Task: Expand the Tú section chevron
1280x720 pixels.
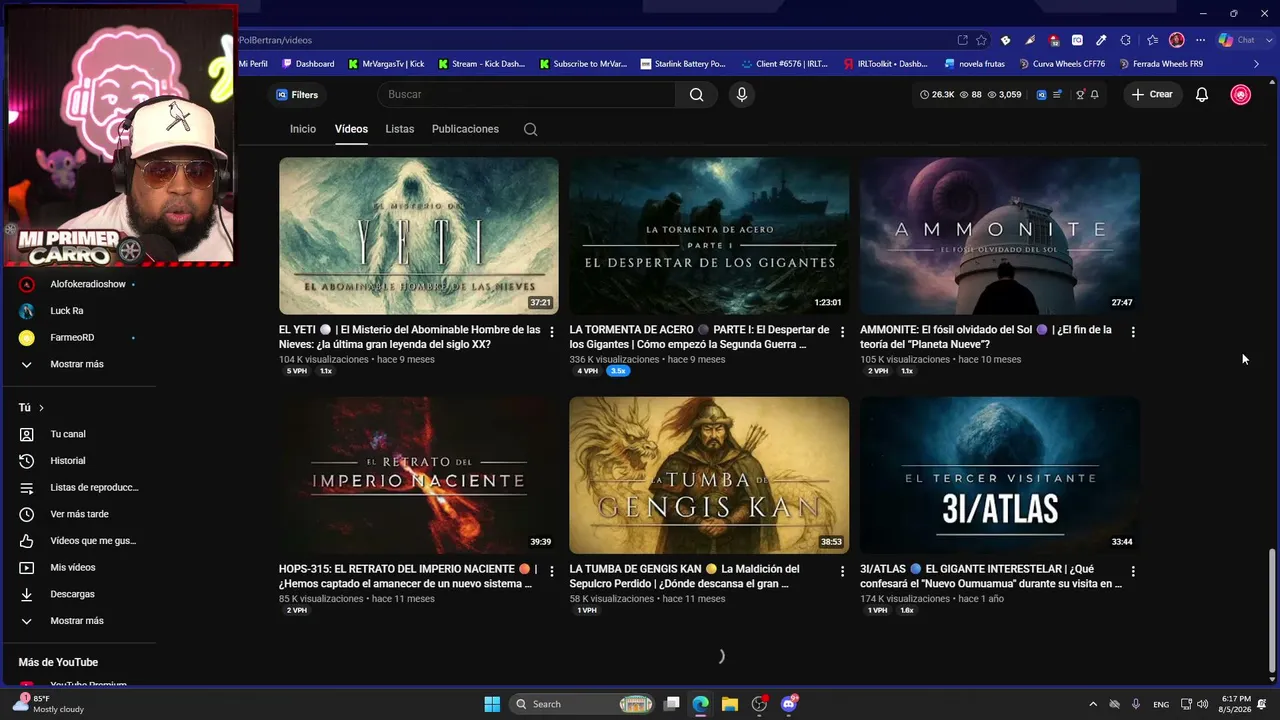Action: (x=41, y=408)
